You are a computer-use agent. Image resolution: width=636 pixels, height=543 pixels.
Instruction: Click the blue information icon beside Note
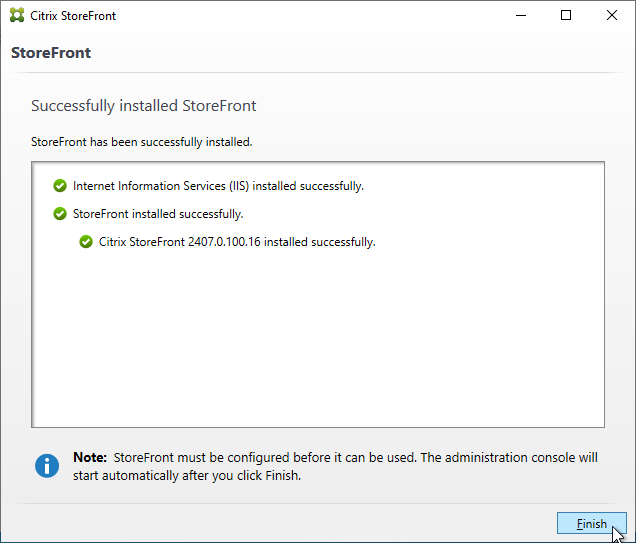click(47, 465)
